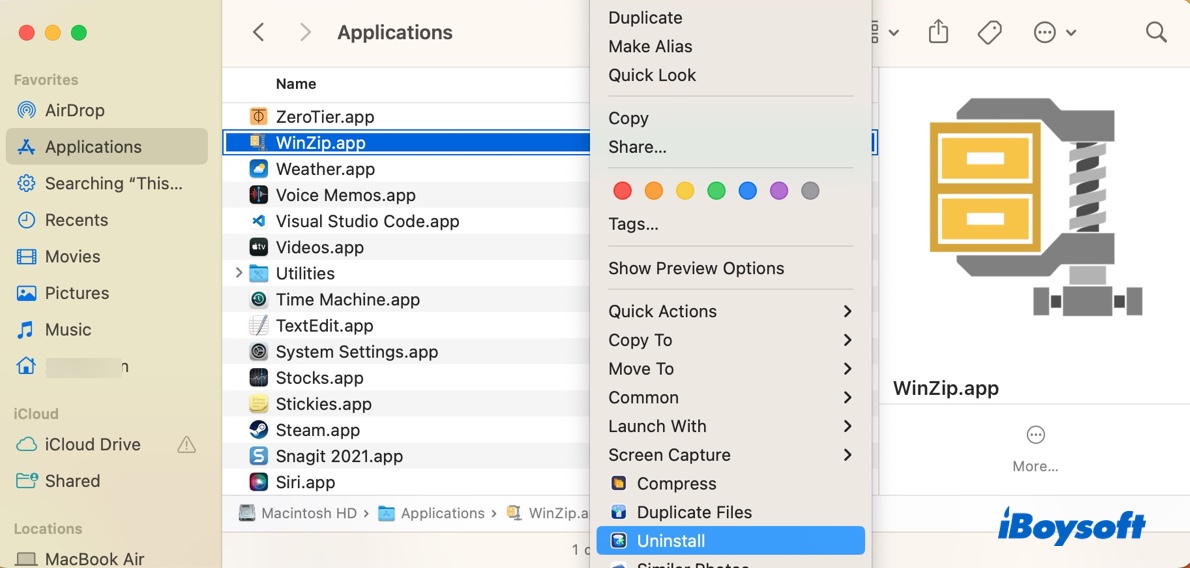Select AirDrop in the sidebar

tap(75, 110)
